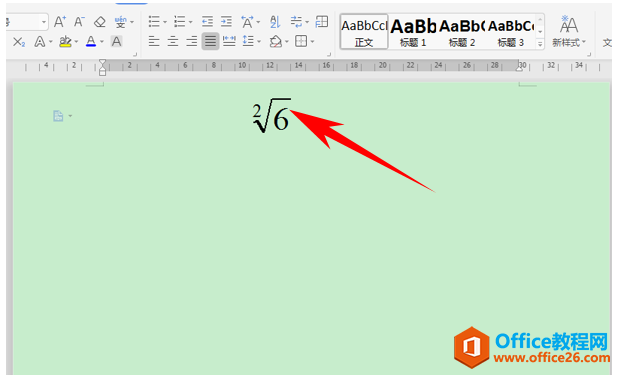Clear formatting with the eraser icon
Screen dimensions: 617x375
tap(100, 22)
